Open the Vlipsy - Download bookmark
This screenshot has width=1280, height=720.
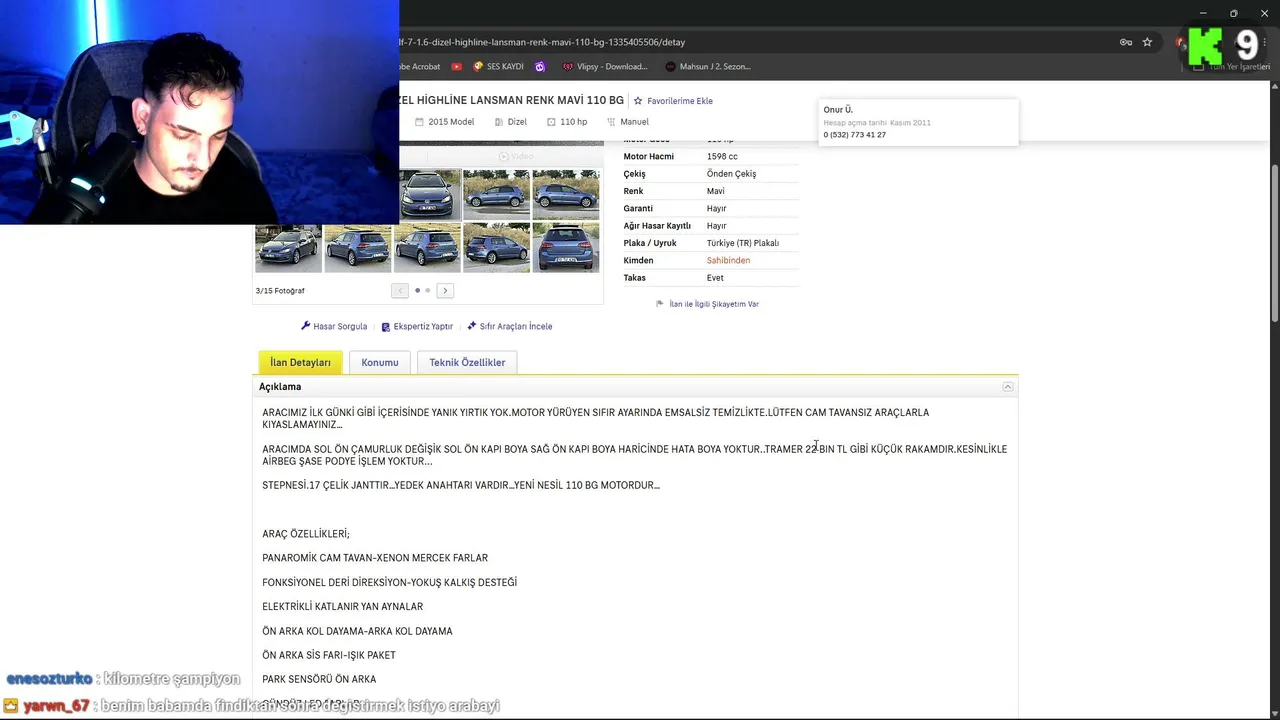coord(605,67)
